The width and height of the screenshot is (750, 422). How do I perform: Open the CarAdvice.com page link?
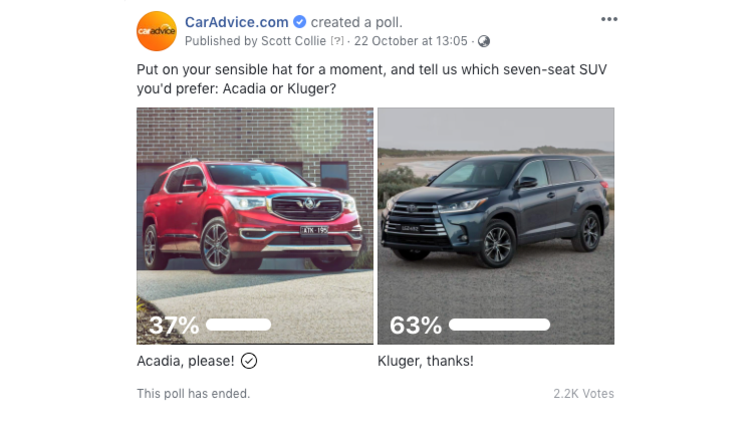(236, 22)
